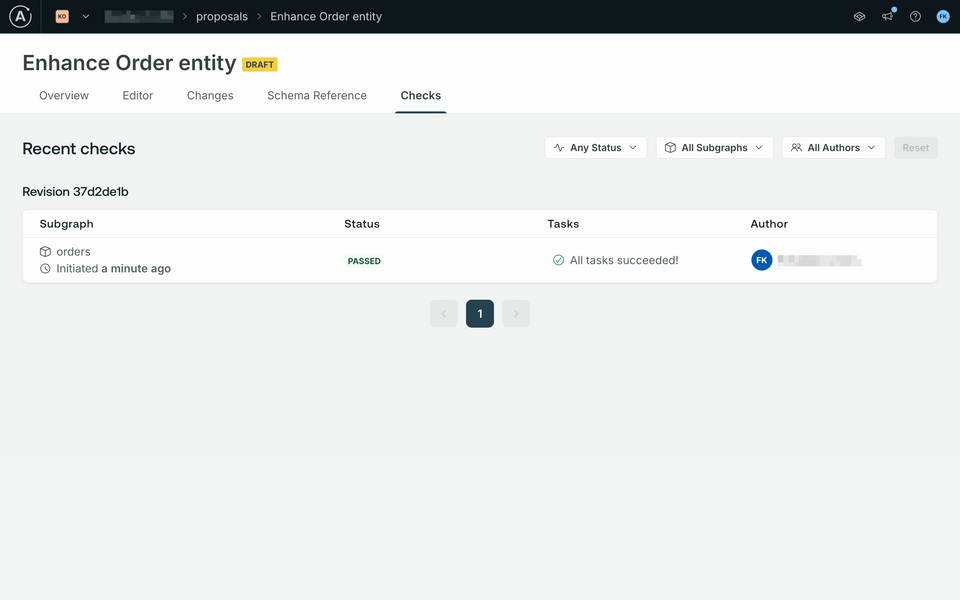
Task: Open the blurred graph name breadcrumb
Action: tap(139, 17)
